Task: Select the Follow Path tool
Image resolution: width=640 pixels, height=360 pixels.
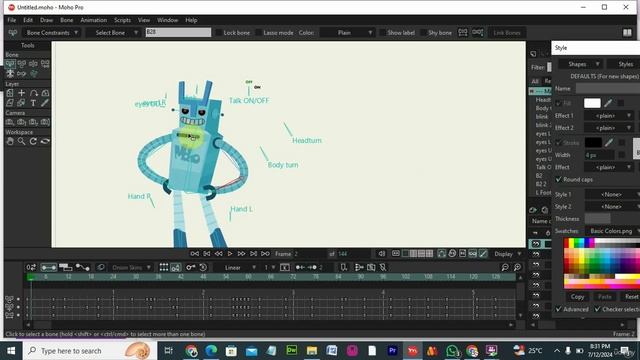Action: pos(33,93)
